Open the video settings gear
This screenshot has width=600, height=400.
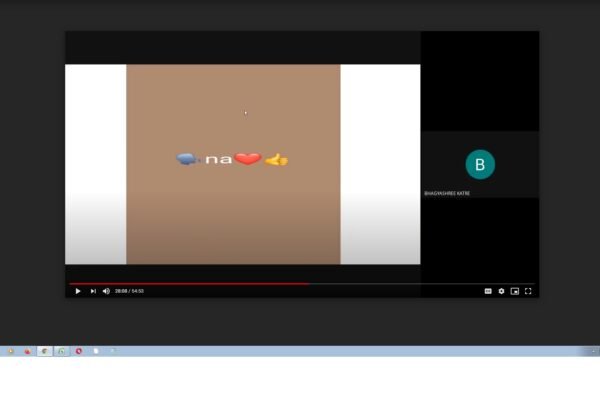point(501,291)
